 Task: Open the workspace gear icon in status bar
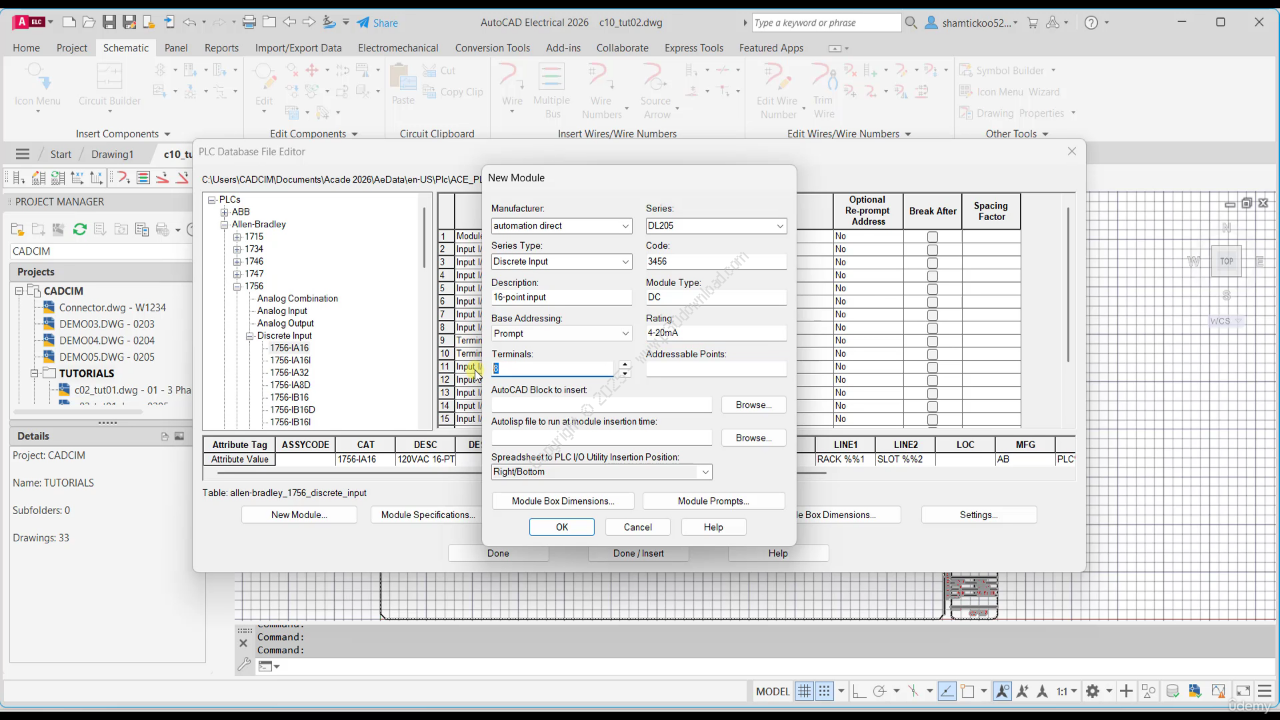coord(1093,691)
